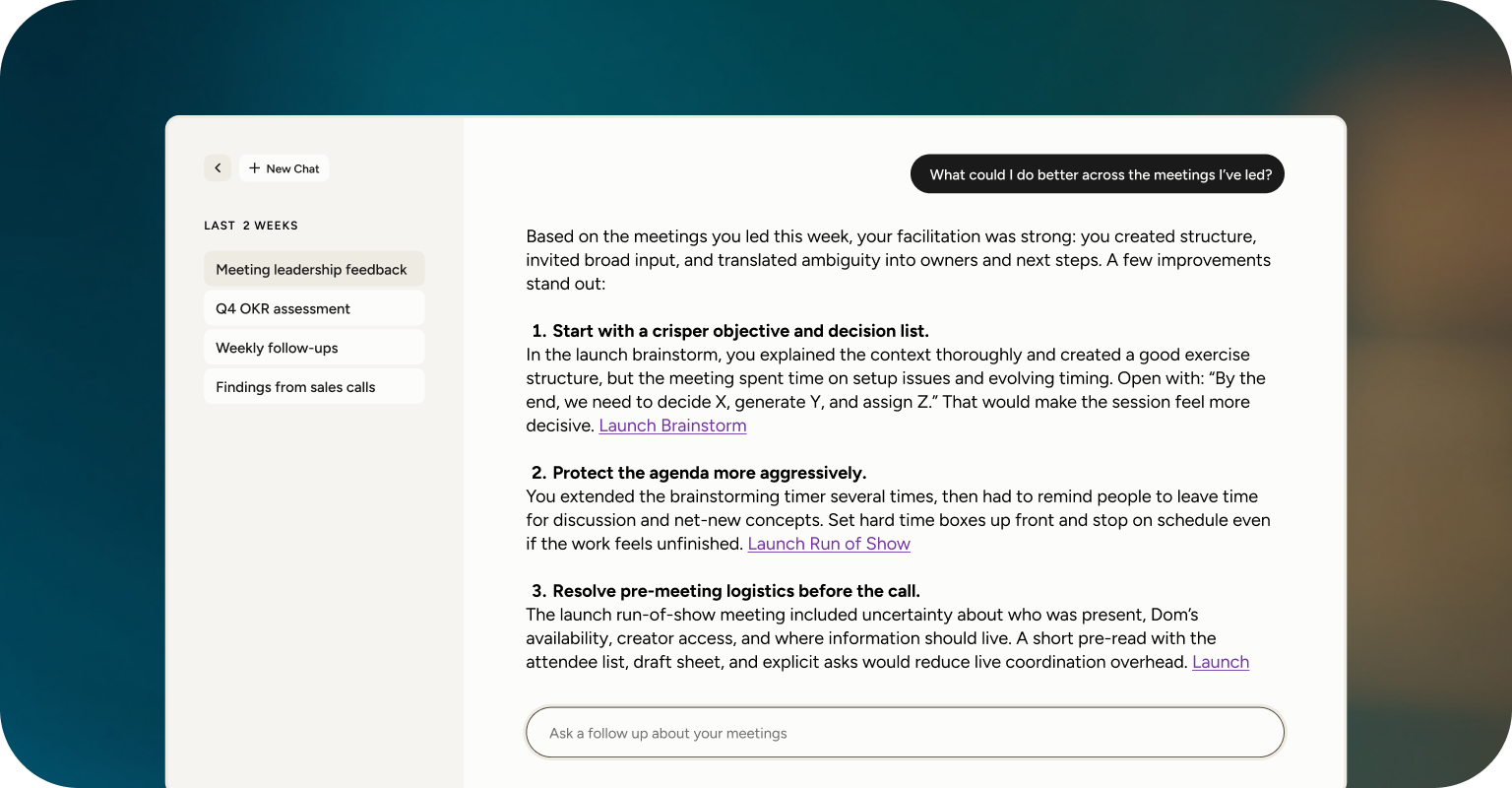Viewport: 1512px width, 788px height.
Task: Click the number 1 list marker
Action: [538, 331]
